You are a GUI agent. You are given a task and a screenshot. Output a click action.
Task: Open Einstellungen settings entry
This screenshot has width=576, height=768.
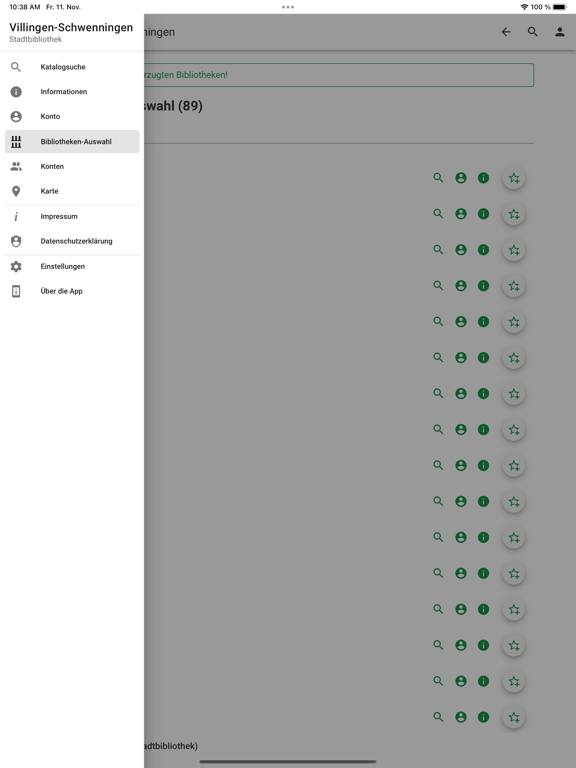[72, 266]
